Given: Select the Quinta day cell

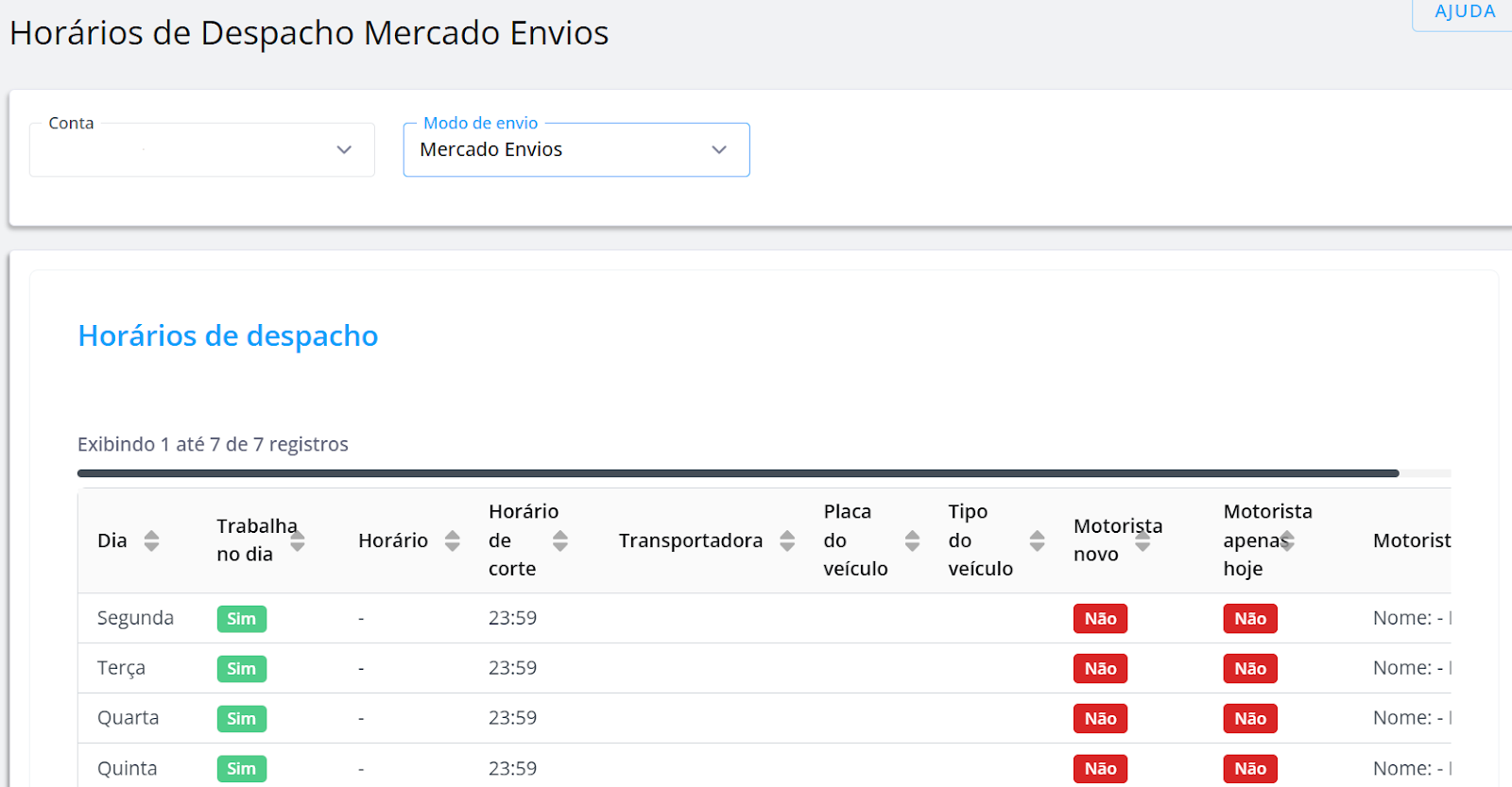Looking at the screenshot, I should coord(127,768).
